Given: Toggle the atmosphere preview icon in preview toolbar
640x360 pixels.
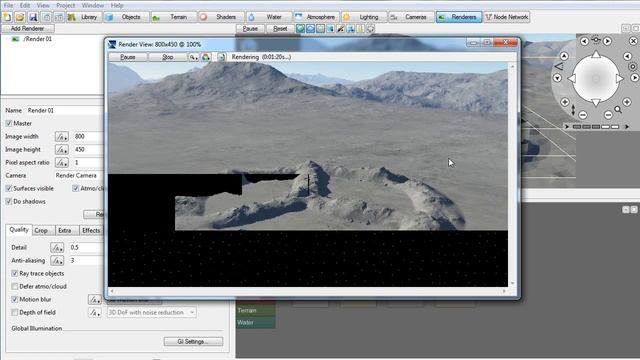Looking at the screenshot, I should click(311, 29).
